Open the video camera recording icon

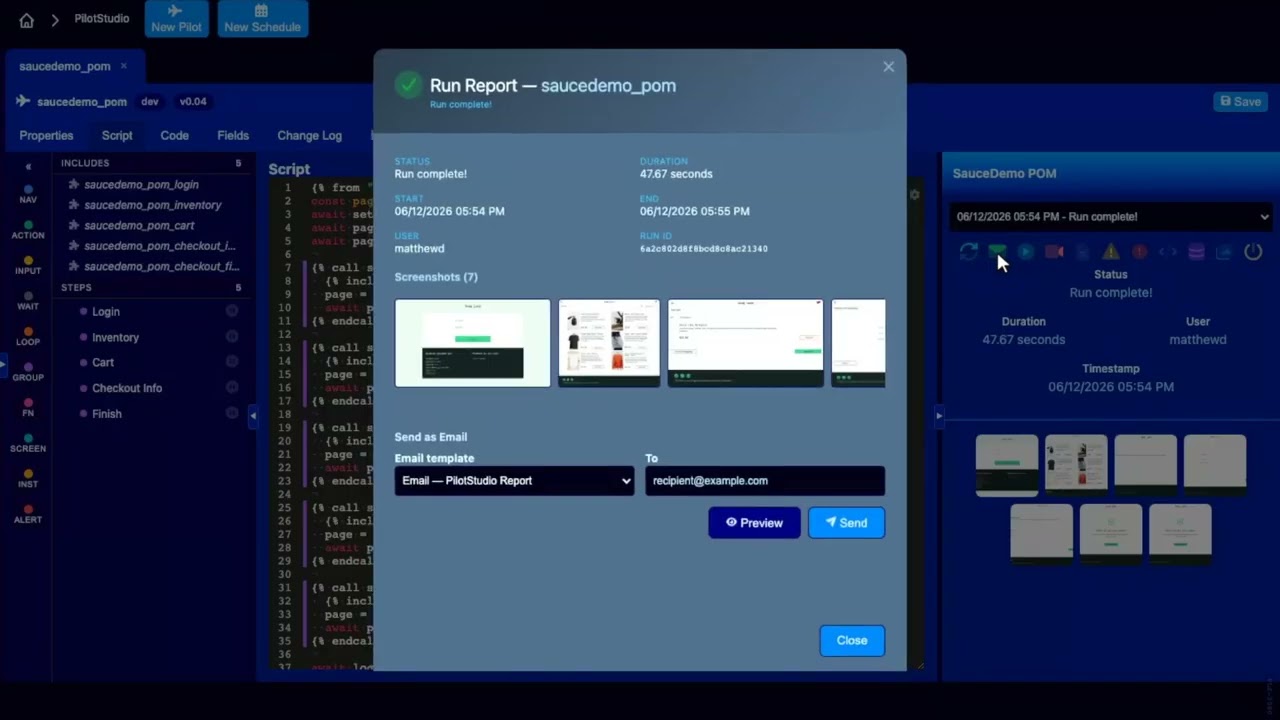(x=1054, y=252)
